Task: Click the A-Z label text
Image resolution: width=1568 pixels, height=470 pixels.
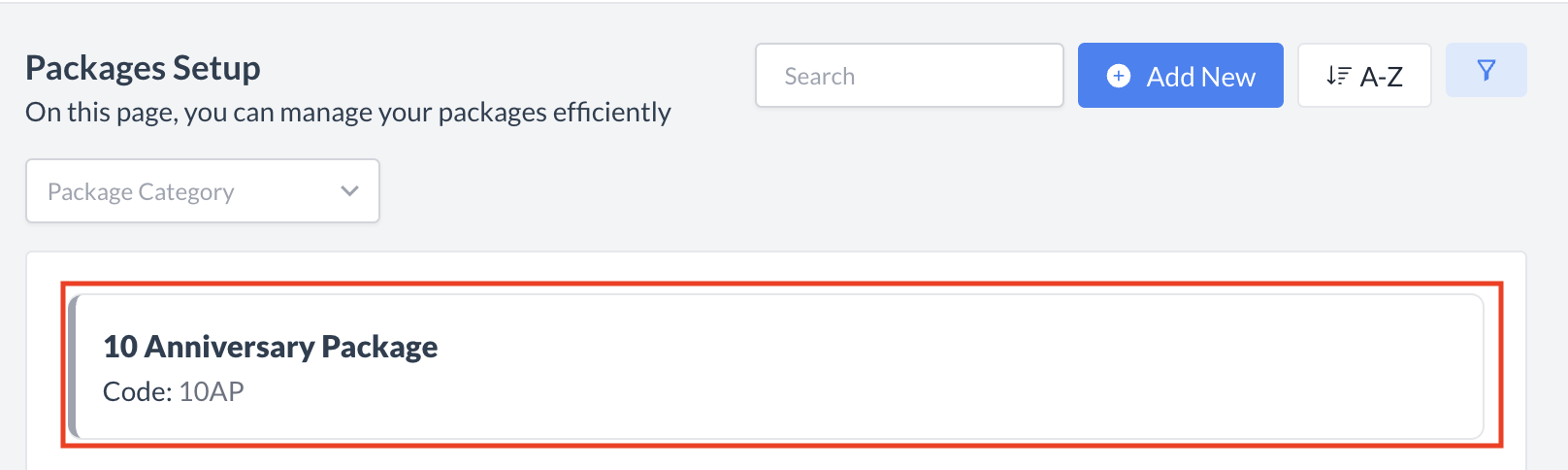Action: tap(1381, 77)
